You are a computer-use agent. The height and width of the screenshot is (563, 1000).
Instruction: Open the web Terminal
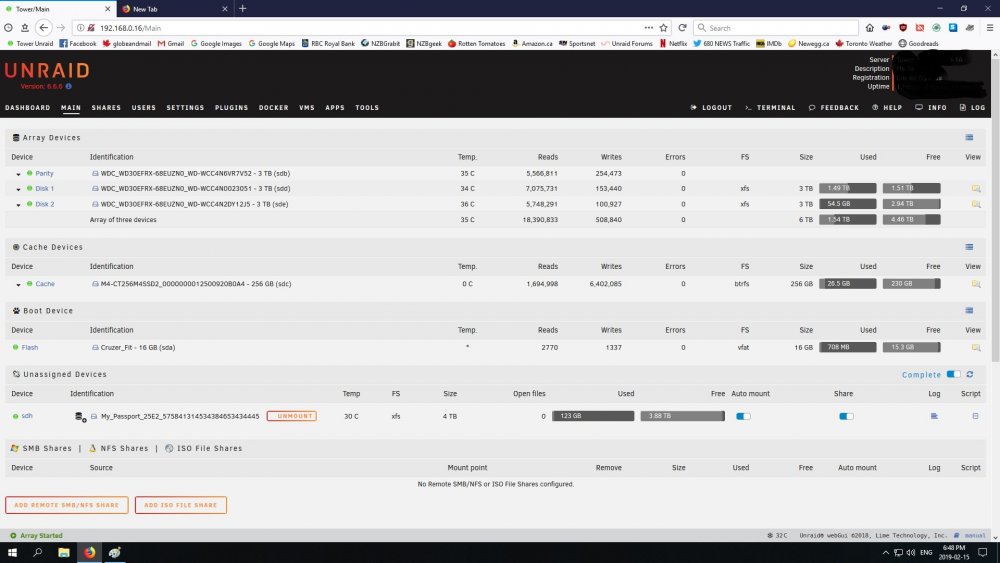pyautogui.click(x=770, y=108)
